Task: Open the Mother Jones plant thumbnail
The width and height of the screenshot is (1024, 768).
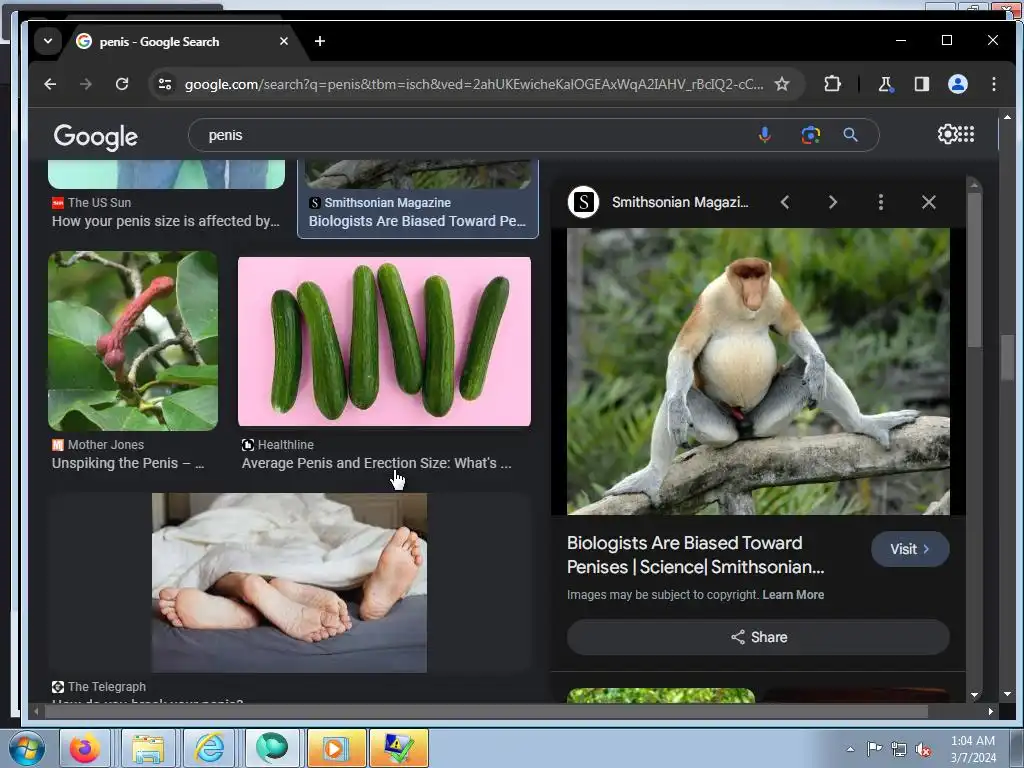Action: pyautogui.click(x=133, y=341)
